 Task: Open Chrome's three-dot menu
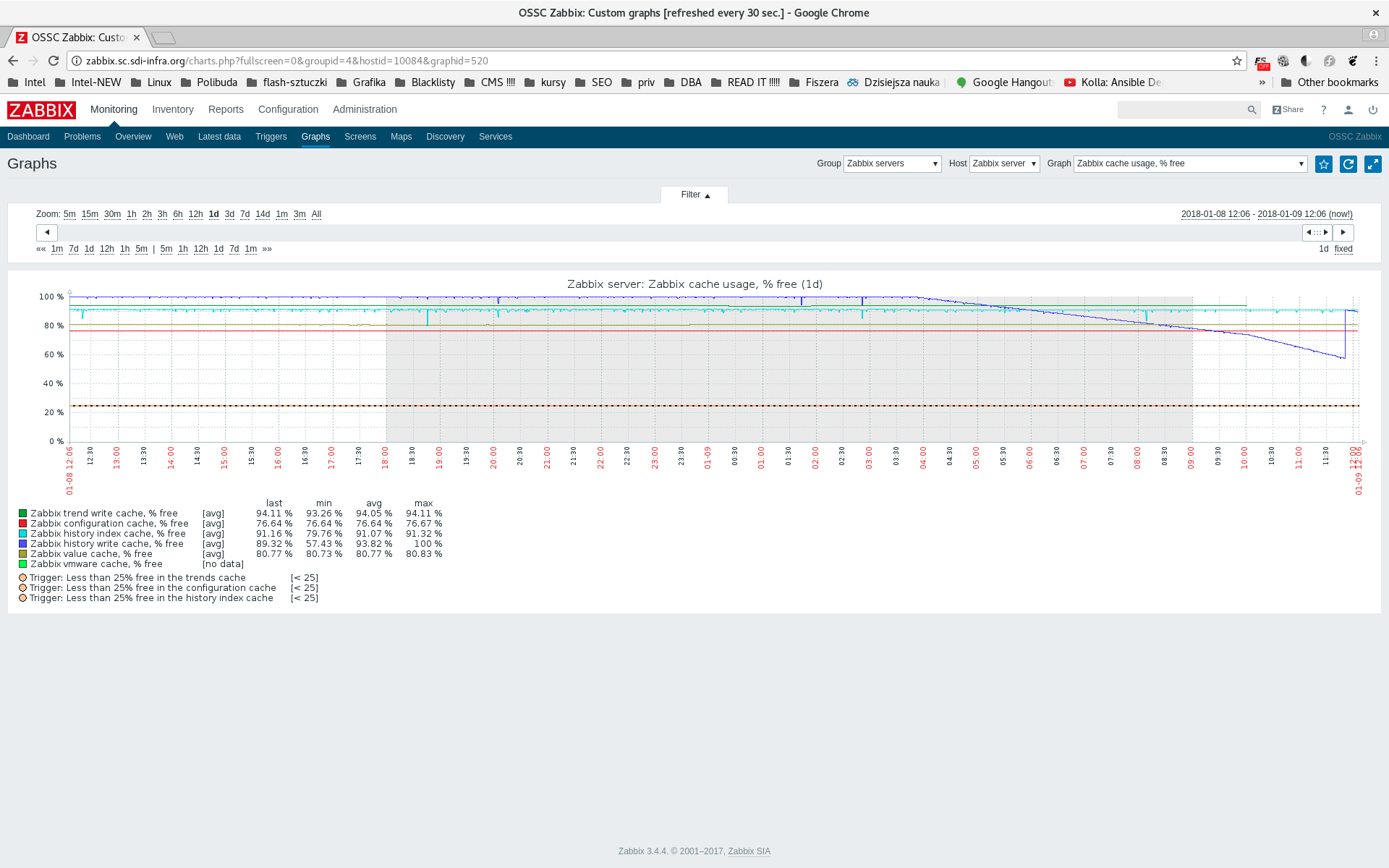(1376, 61)
